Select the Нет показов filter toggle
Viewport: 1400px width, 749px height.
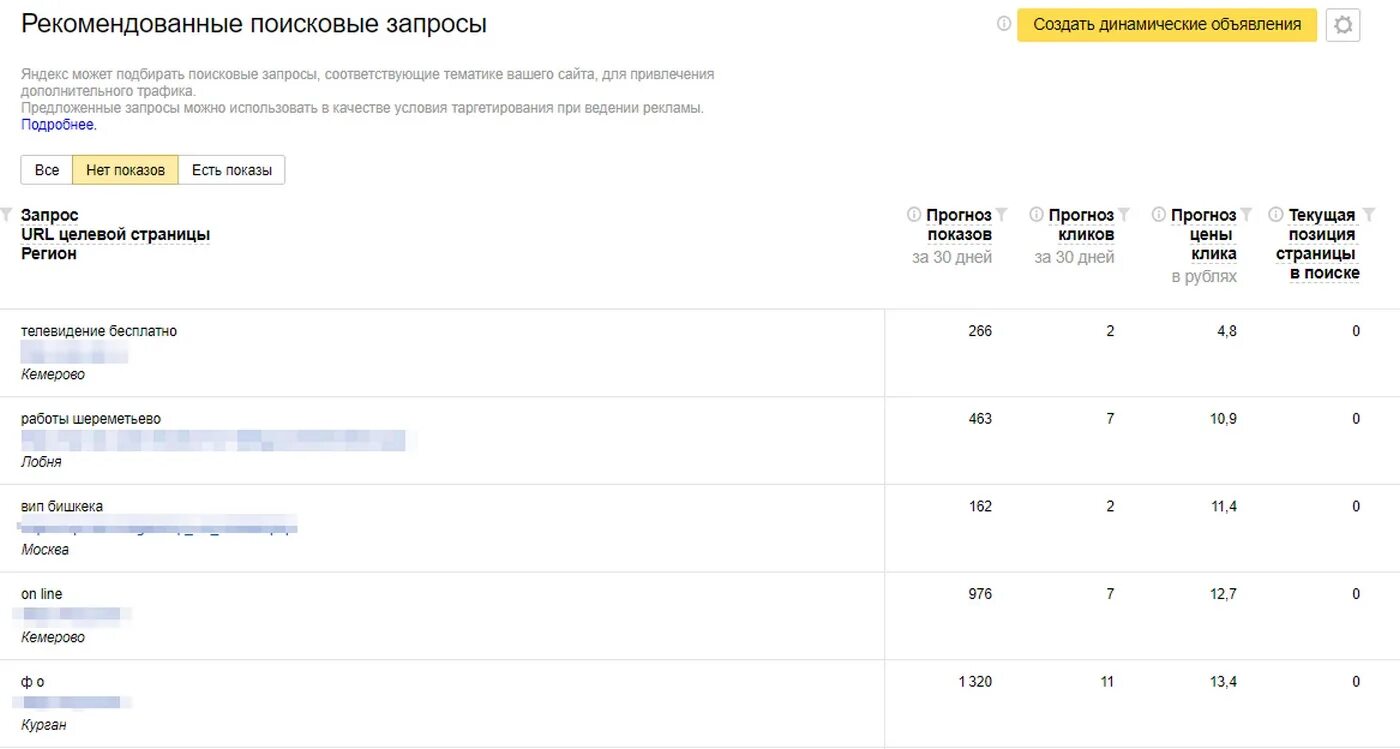tap(126, 170)
